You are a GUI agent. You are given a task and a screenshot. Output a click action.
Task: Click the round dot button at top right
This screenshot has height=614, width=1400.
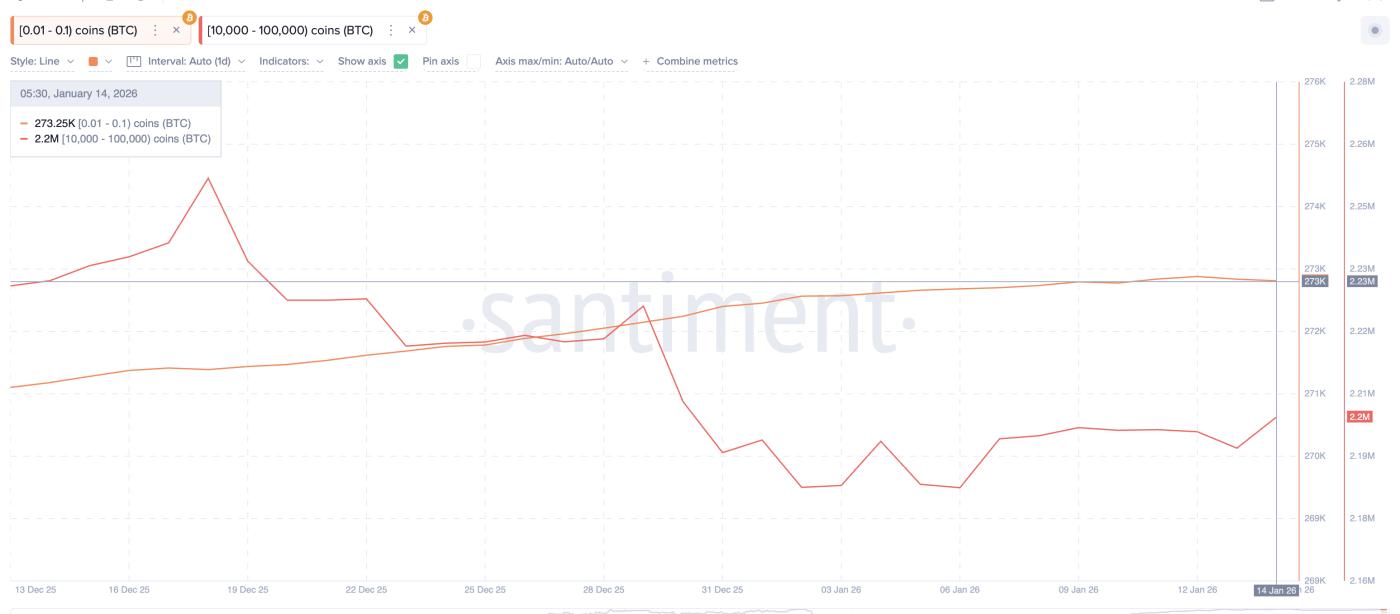tap(1376, 31)
